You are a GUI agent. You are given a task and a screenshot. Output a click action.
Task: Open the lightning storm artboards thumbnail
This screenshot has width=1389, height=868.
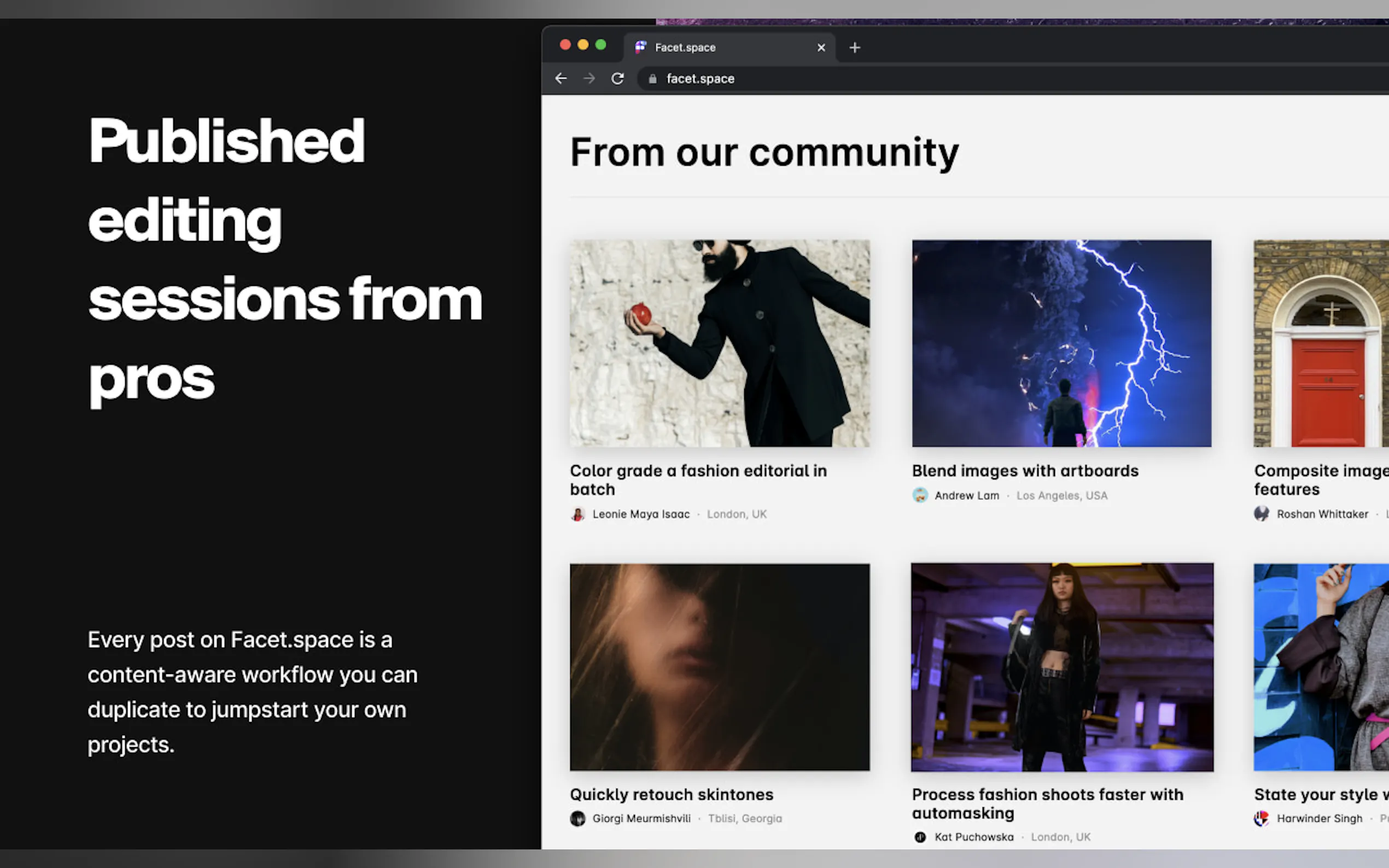(x=1061, y=343)
